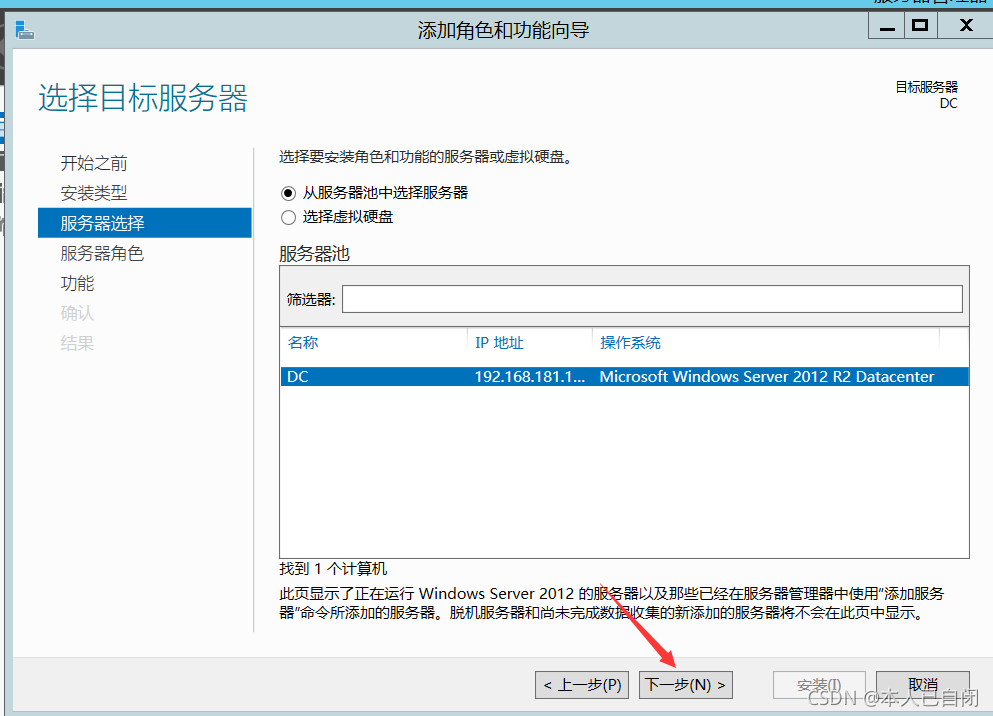The height and width of the screenshot is (716, 993).
Task: Open the 服务器角色 step
Action: click(102, 253)
